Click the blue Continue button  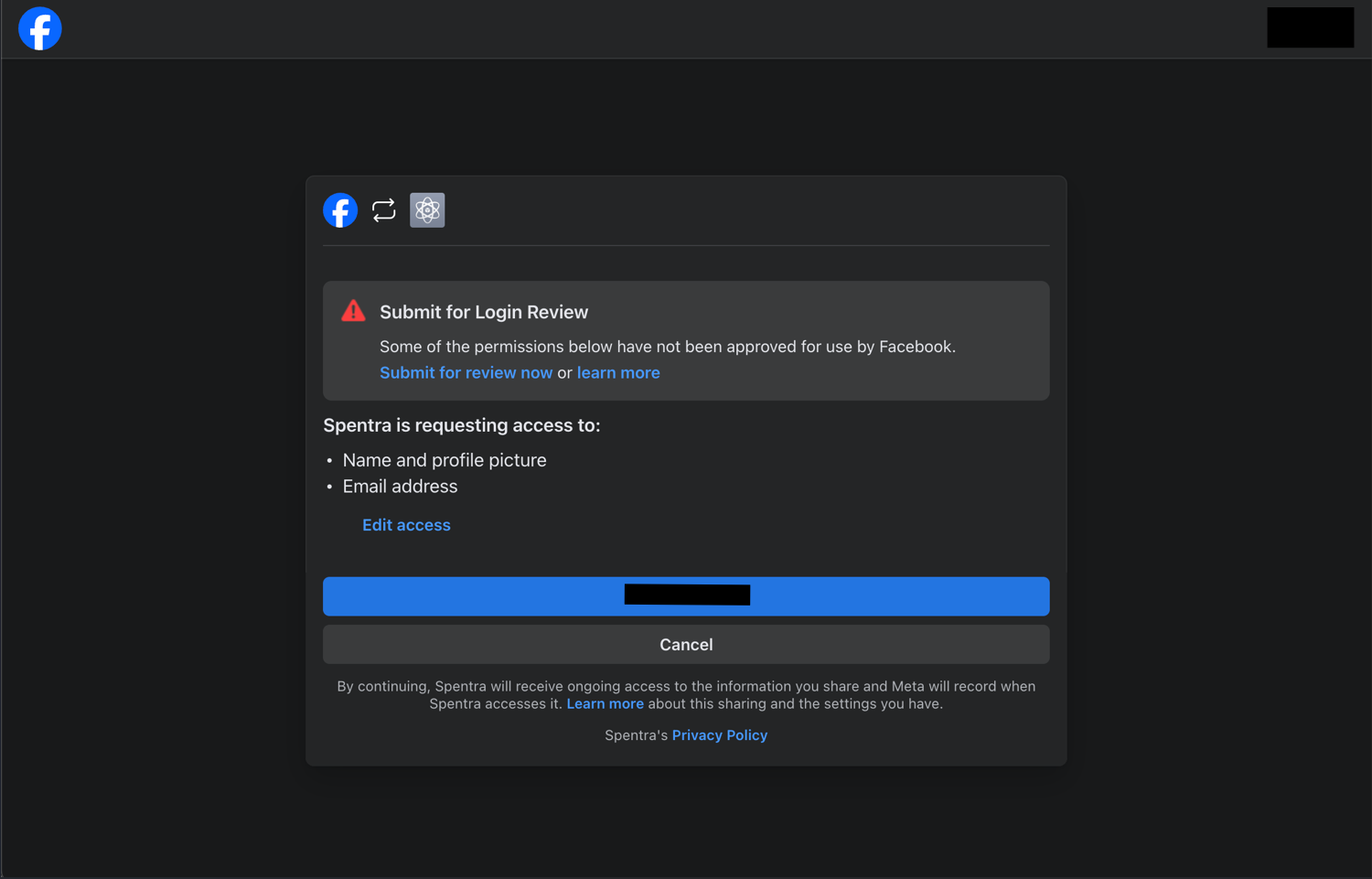coord(686,596)
